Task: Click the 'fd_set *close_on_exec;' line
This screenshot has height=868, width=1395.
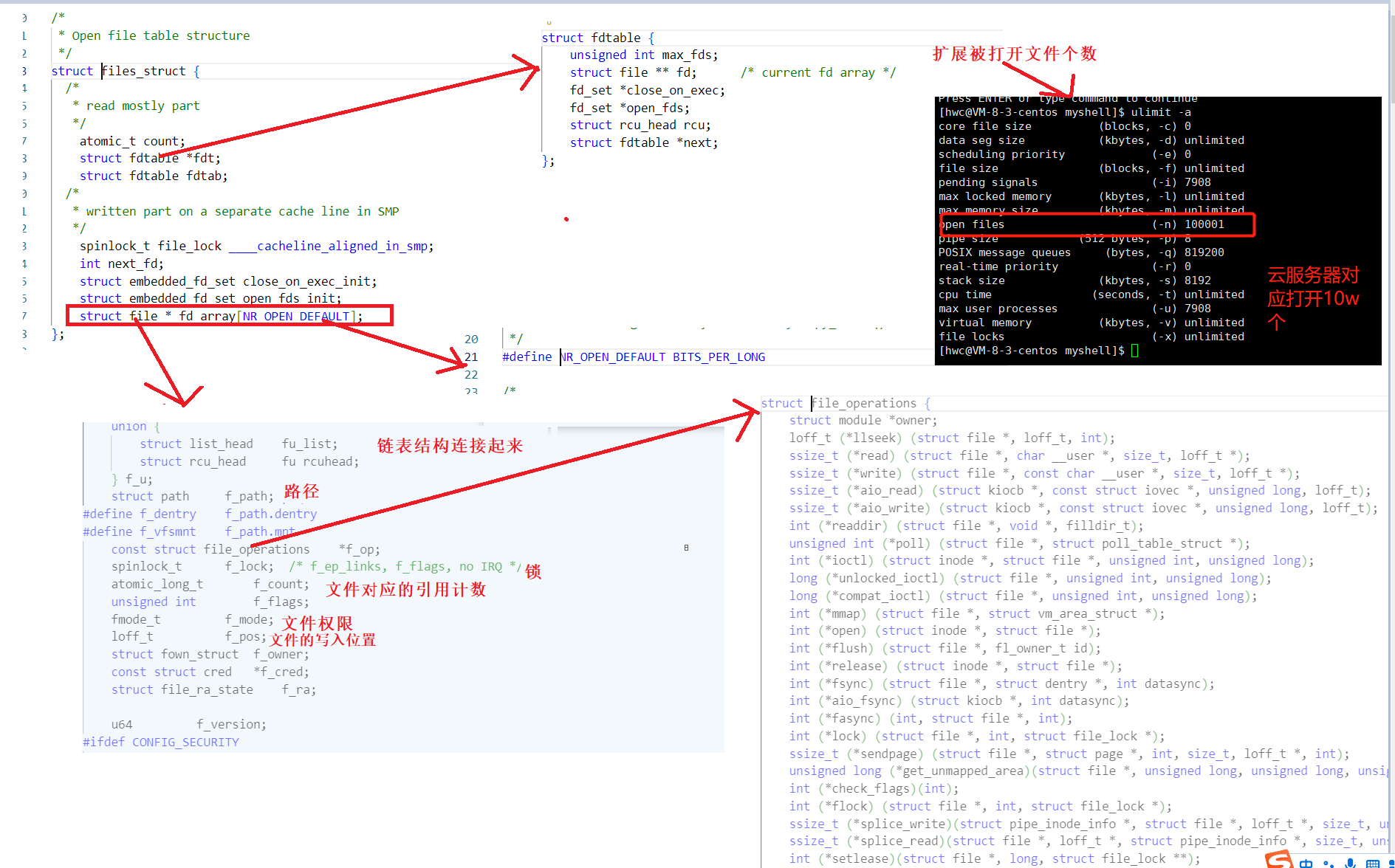Action: [x=647, y=90]
